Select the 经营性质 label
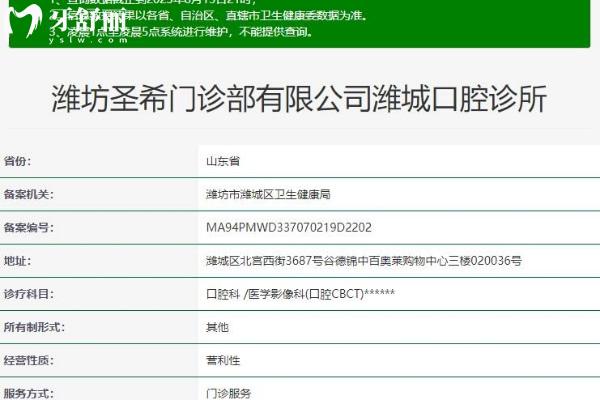600x400 pixels. click(28, 361)
